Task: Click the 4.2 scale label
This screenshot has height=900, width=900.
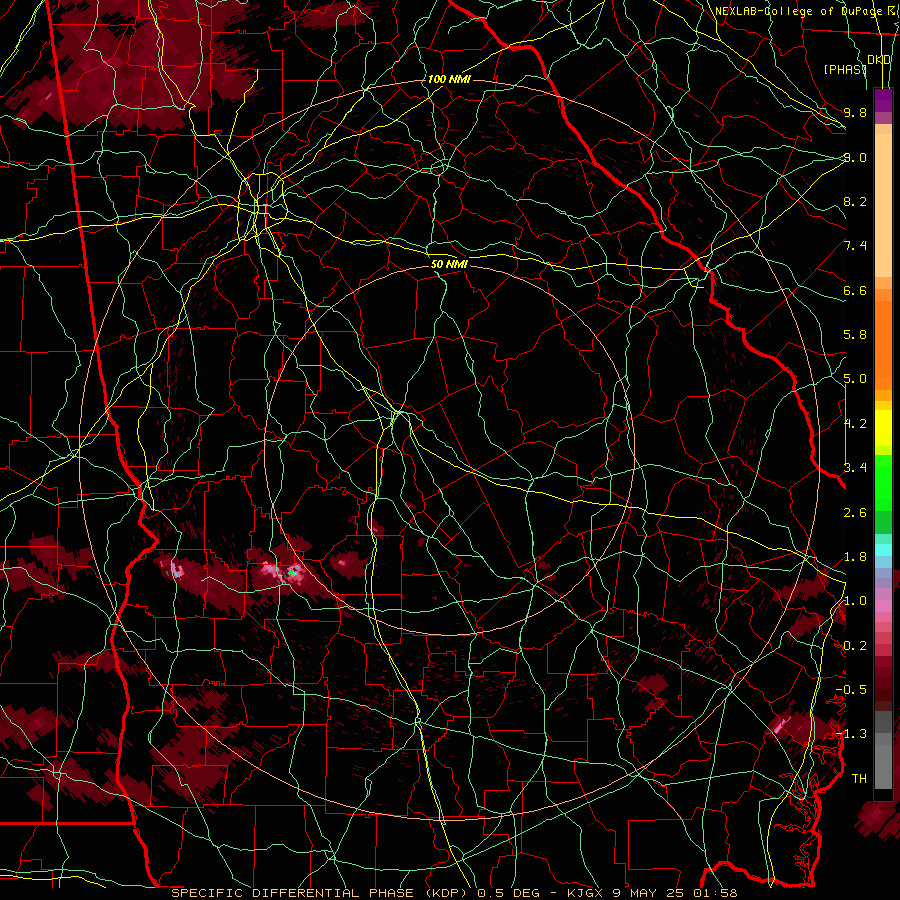Action: pyautogui.click(x=855, y=424)
